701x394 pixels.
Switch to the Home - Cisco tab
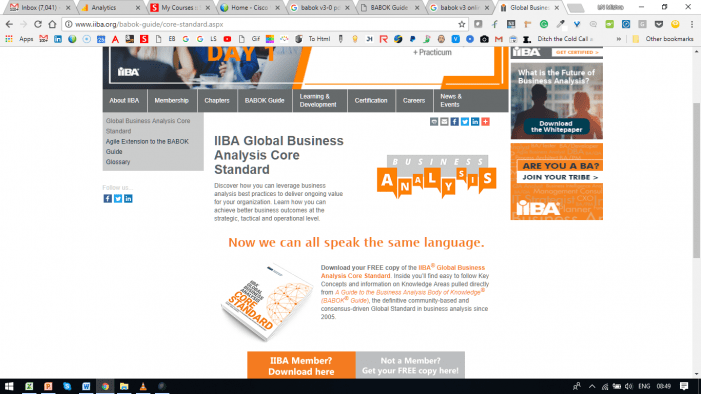click(x=250, y=8)
